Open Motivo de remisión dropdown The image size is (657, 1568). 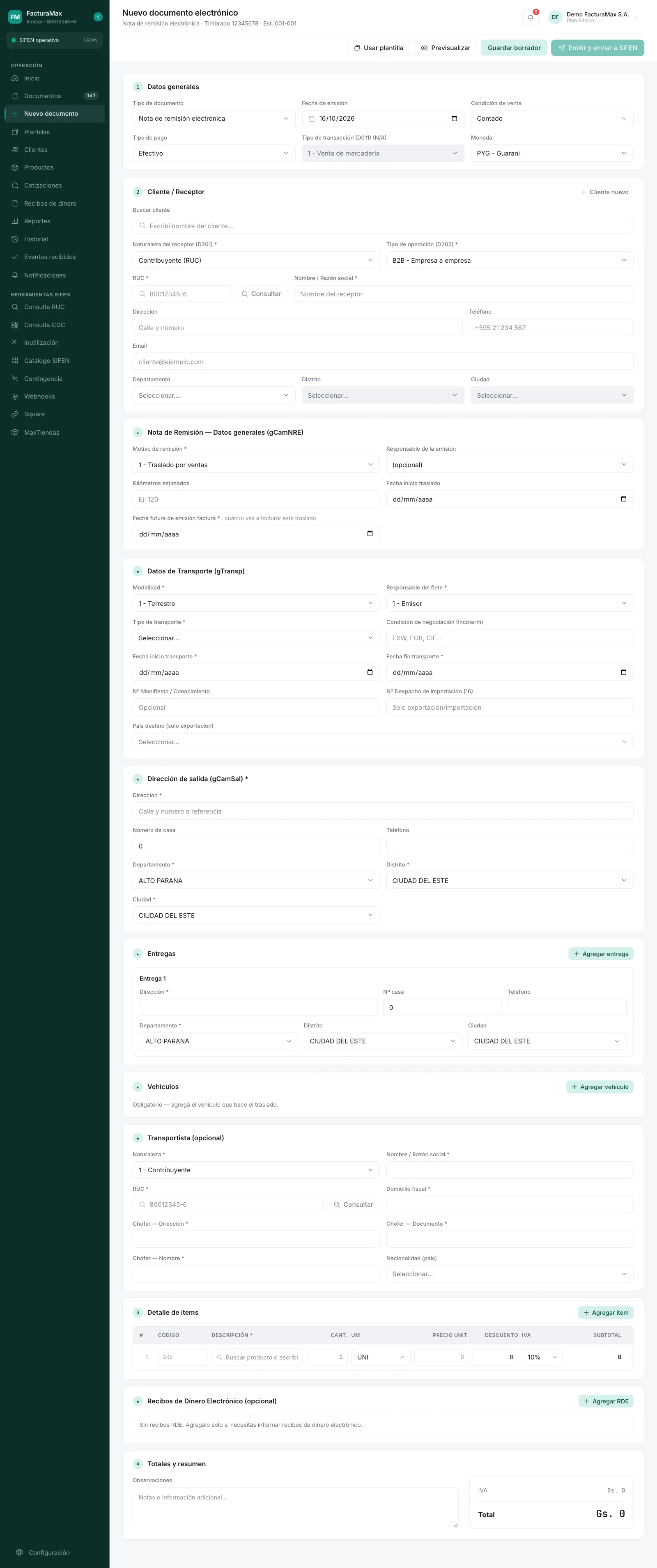click(x=256, y=465)
